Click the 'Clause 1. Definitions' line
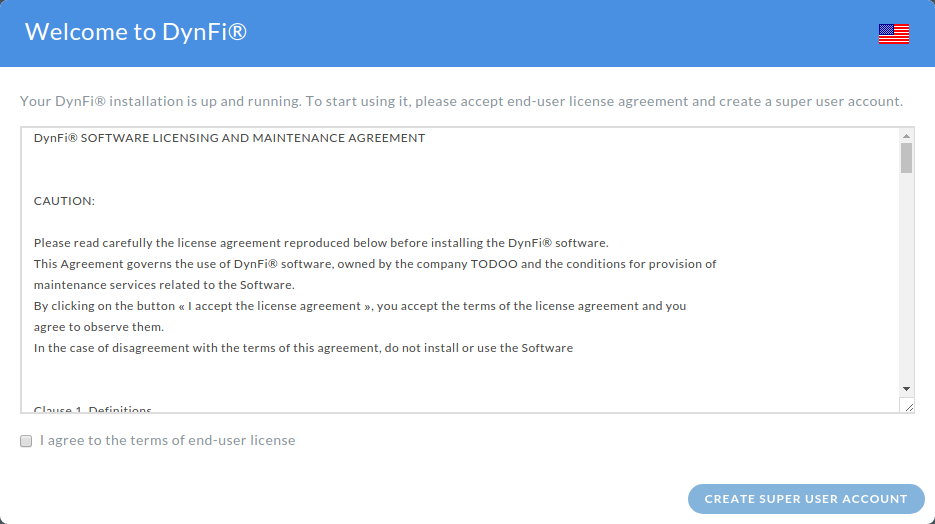 (x=92, y=409)
